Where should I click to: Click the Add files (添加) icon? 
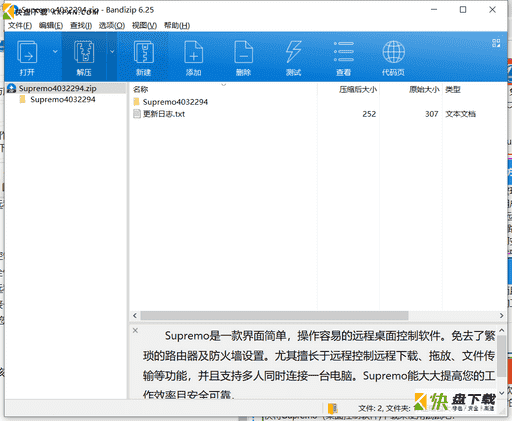click(194, 52)
